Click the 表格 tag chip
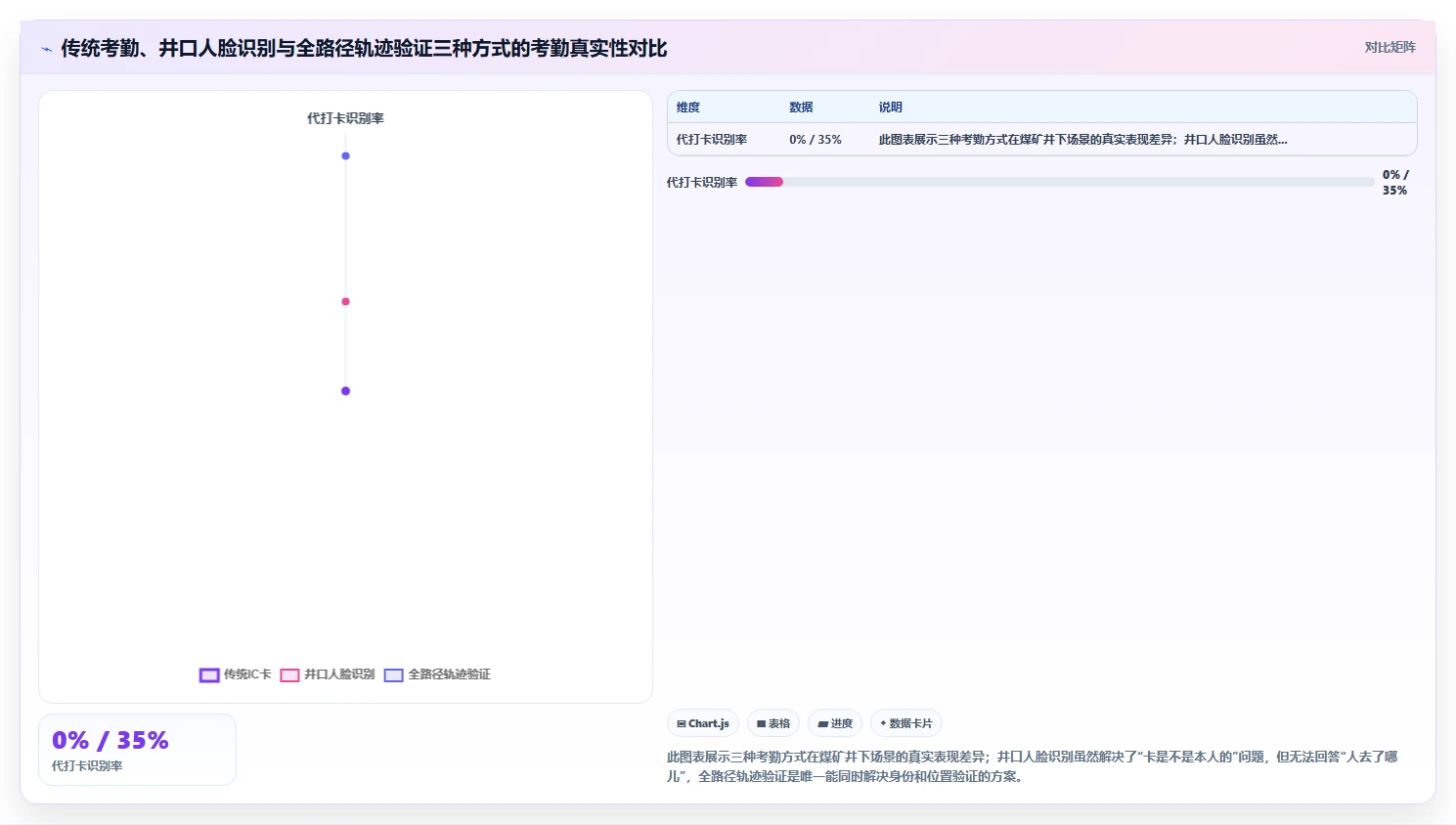Image resolution: width=1456 pixels, height=825 pixels. (x=773, y=723)
